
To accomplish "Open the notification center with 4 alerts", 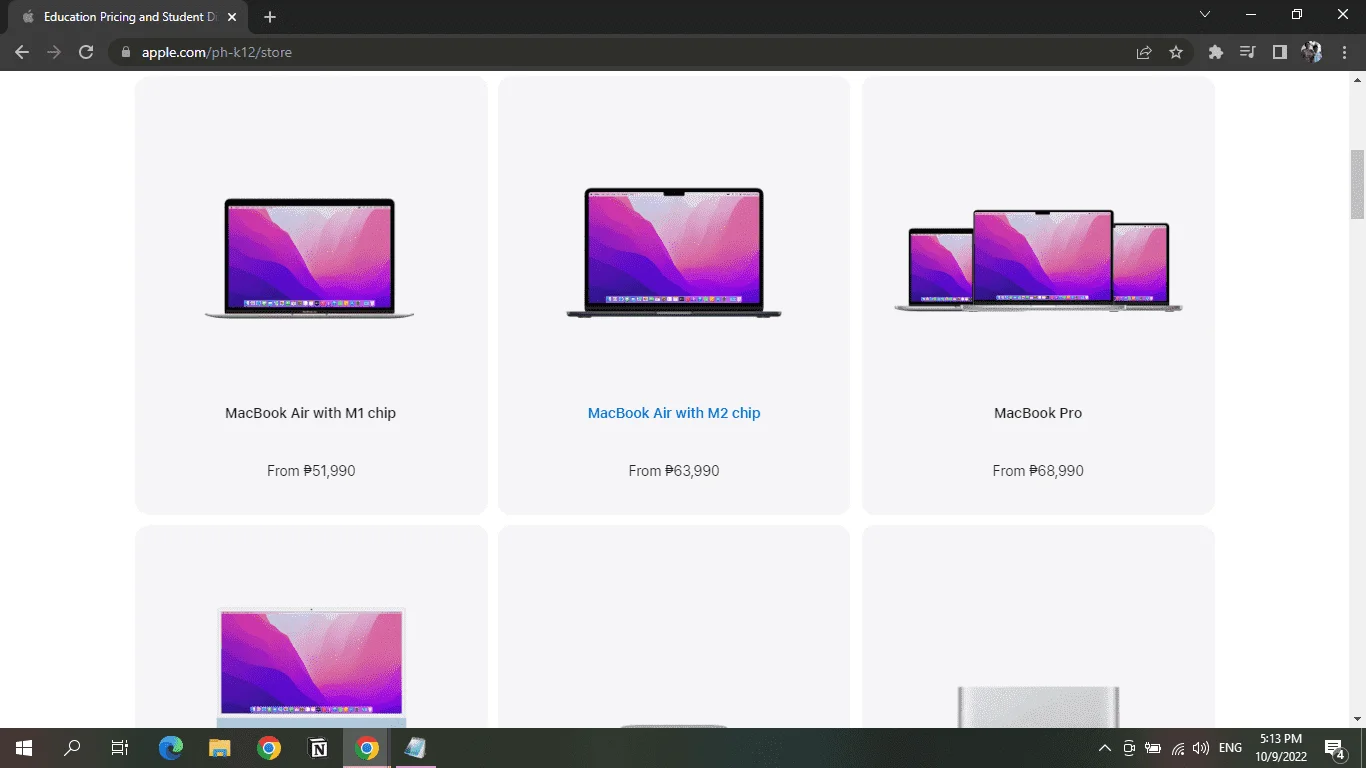I will [1334, 748].
